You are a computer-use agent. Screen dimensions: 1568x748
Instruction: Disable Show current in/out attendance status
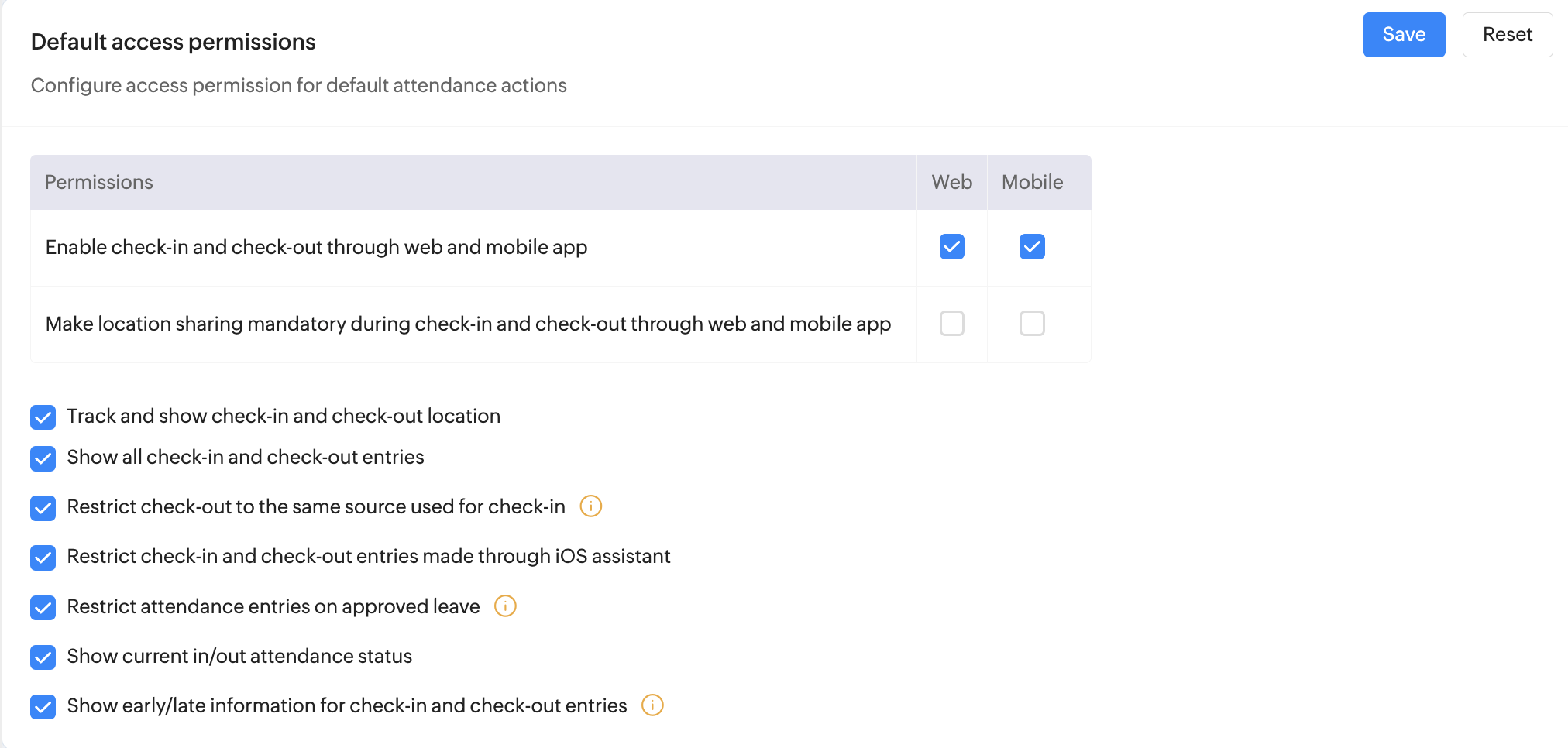43,657
